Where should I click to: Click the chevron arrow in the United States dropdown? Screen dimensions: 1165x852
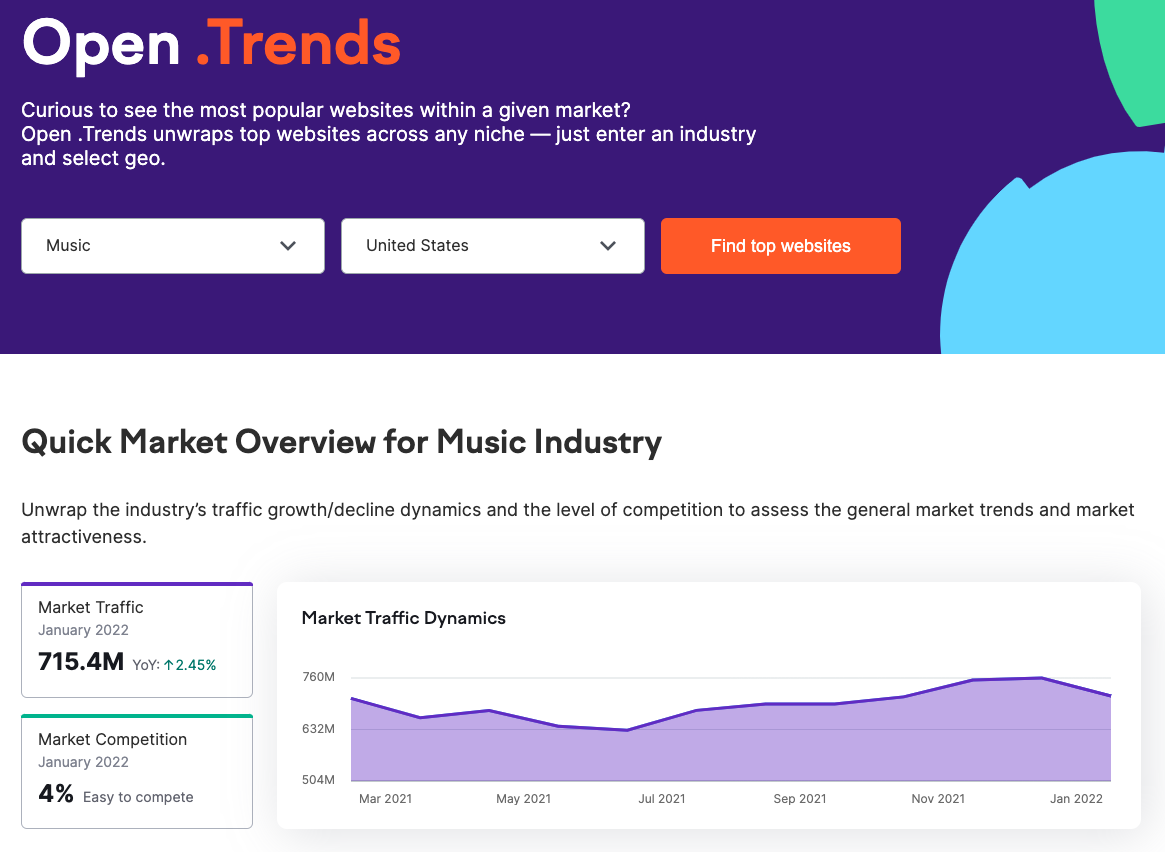pyautogui.click(x=608, y=246)
